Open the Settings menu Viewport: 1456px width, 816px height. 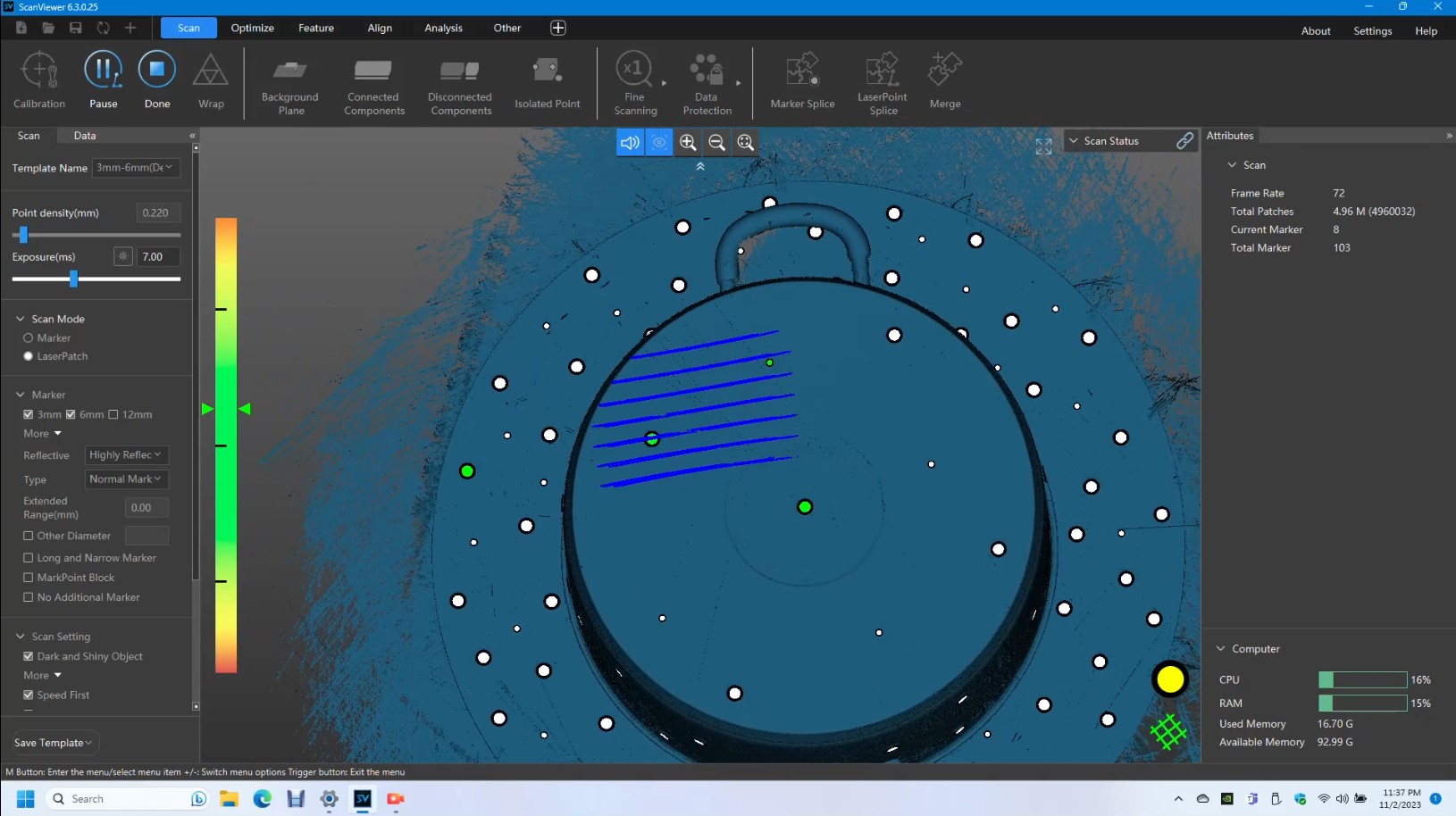(x=1373, y=31)
